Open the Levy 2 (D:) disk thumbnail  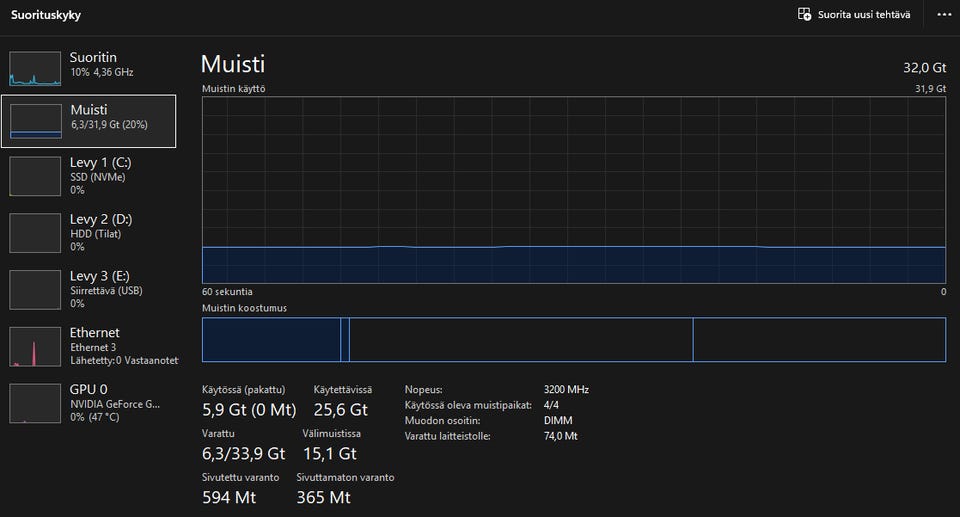[35, 233]
